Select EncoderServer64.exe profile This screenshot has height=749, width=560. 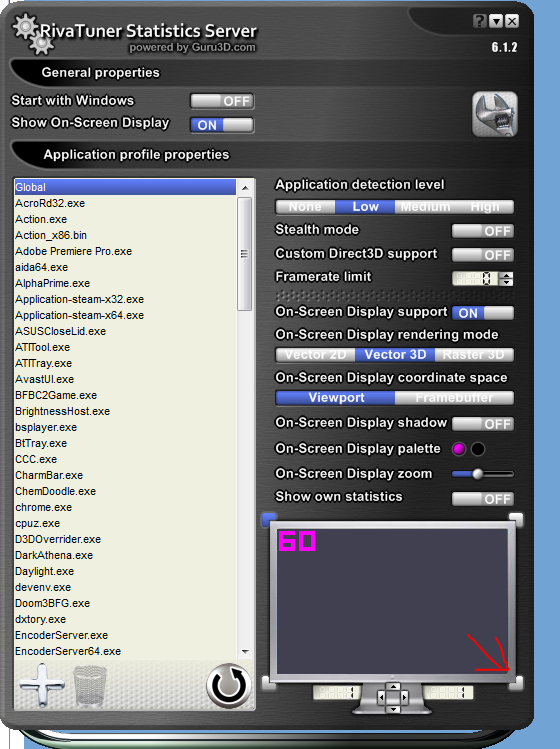pos(125,651)
